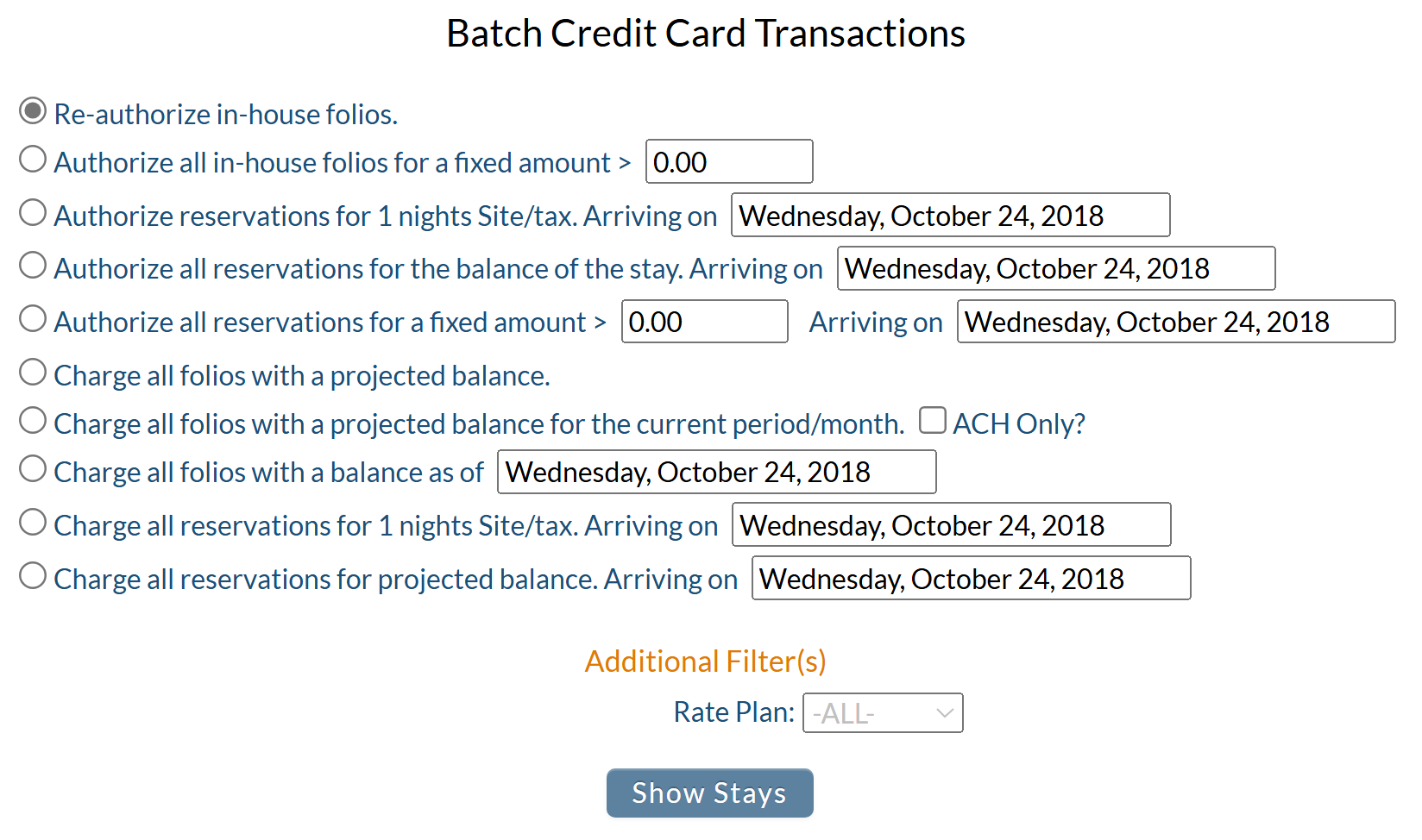Click the in-house folios fixed amount field
This screenshot has width=1422, height=840.
click(729, 161)
